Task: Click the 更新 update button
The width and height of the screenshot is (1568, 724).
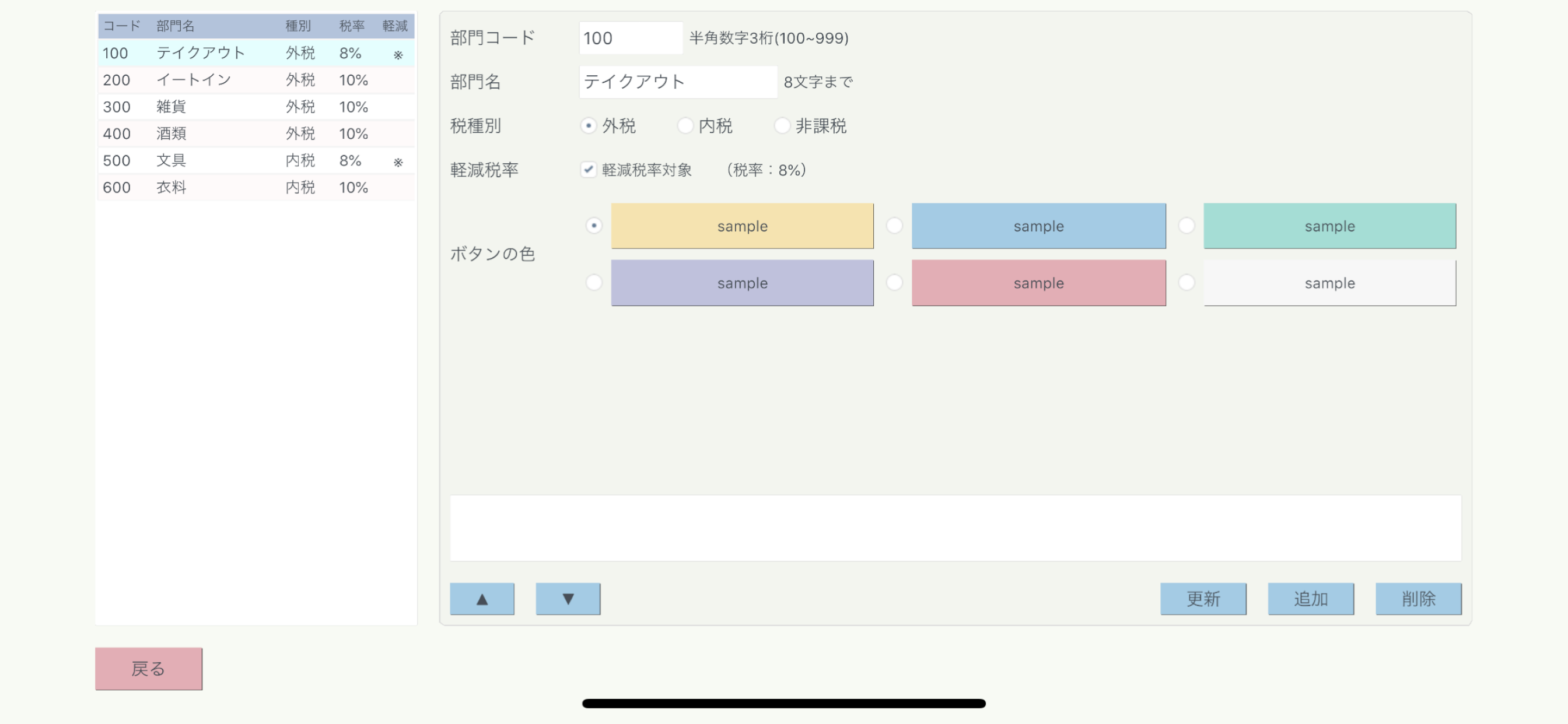Action: point(1203,599)
